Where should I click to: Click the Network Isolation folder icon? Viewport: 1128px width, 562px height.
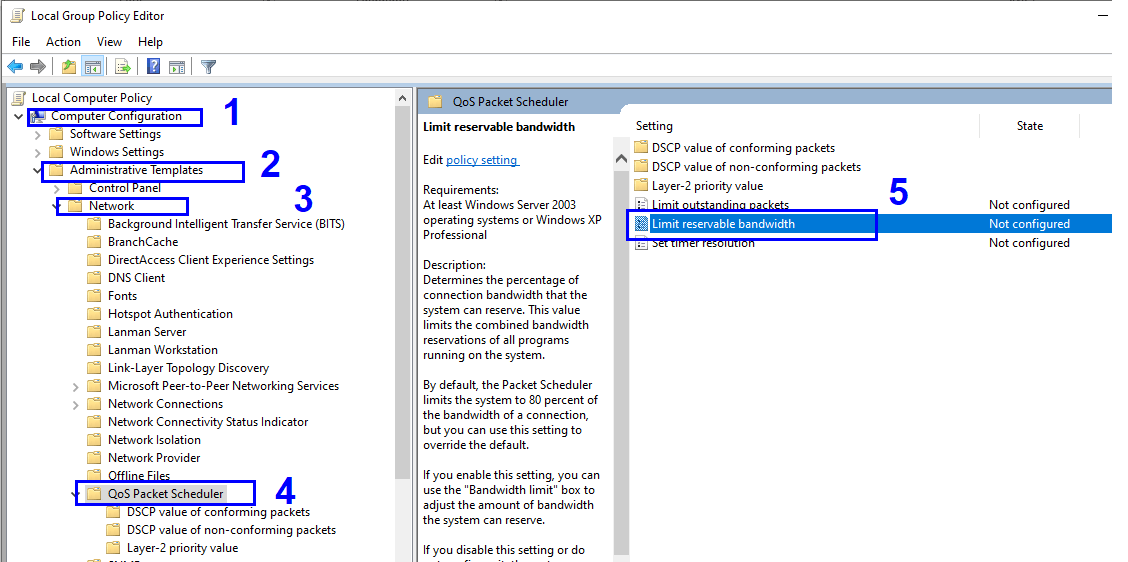pos(94,440)
